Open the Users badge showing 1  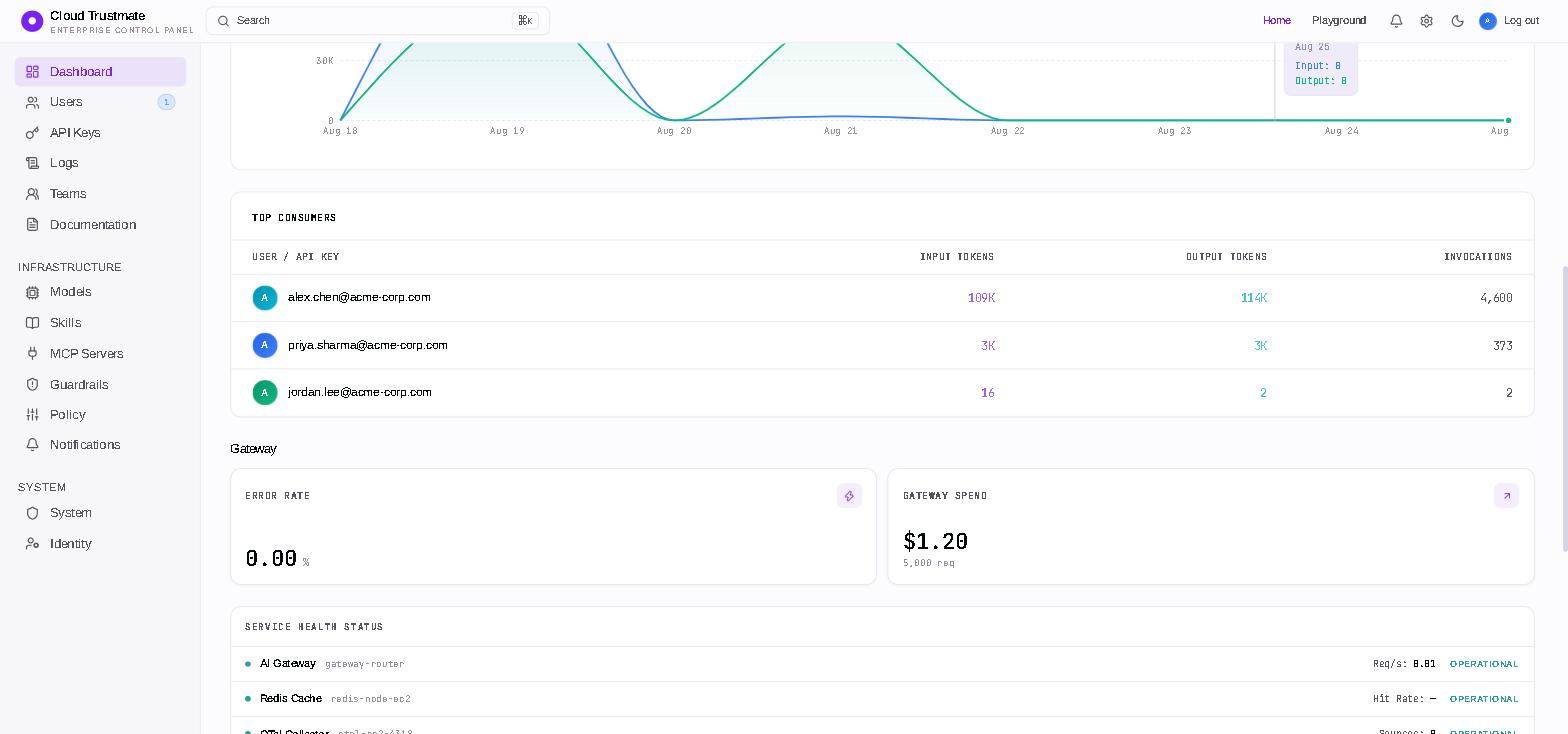coord(166,102)
